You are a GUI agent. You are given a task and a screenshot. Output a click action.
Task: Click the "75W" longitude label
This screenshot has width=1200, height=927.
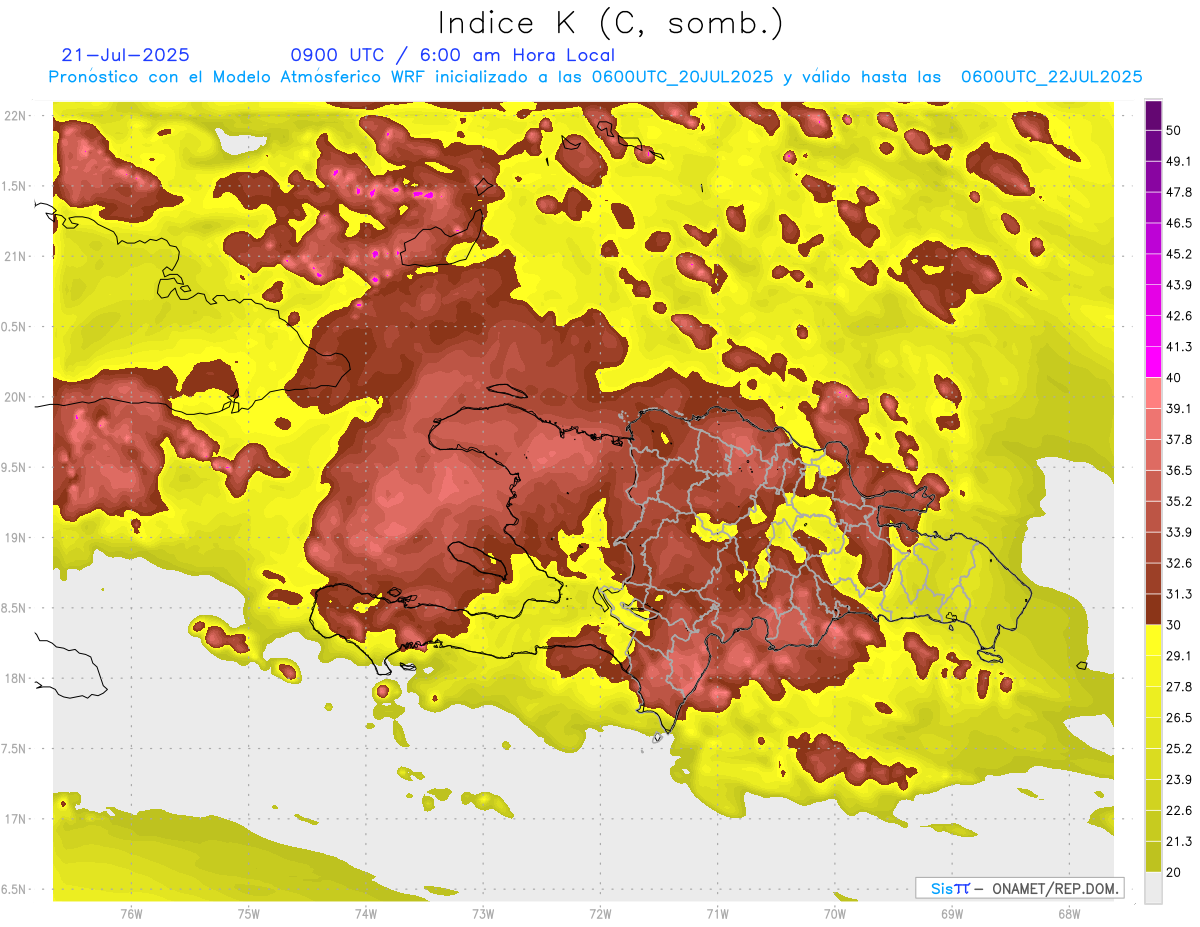[249, 914]
